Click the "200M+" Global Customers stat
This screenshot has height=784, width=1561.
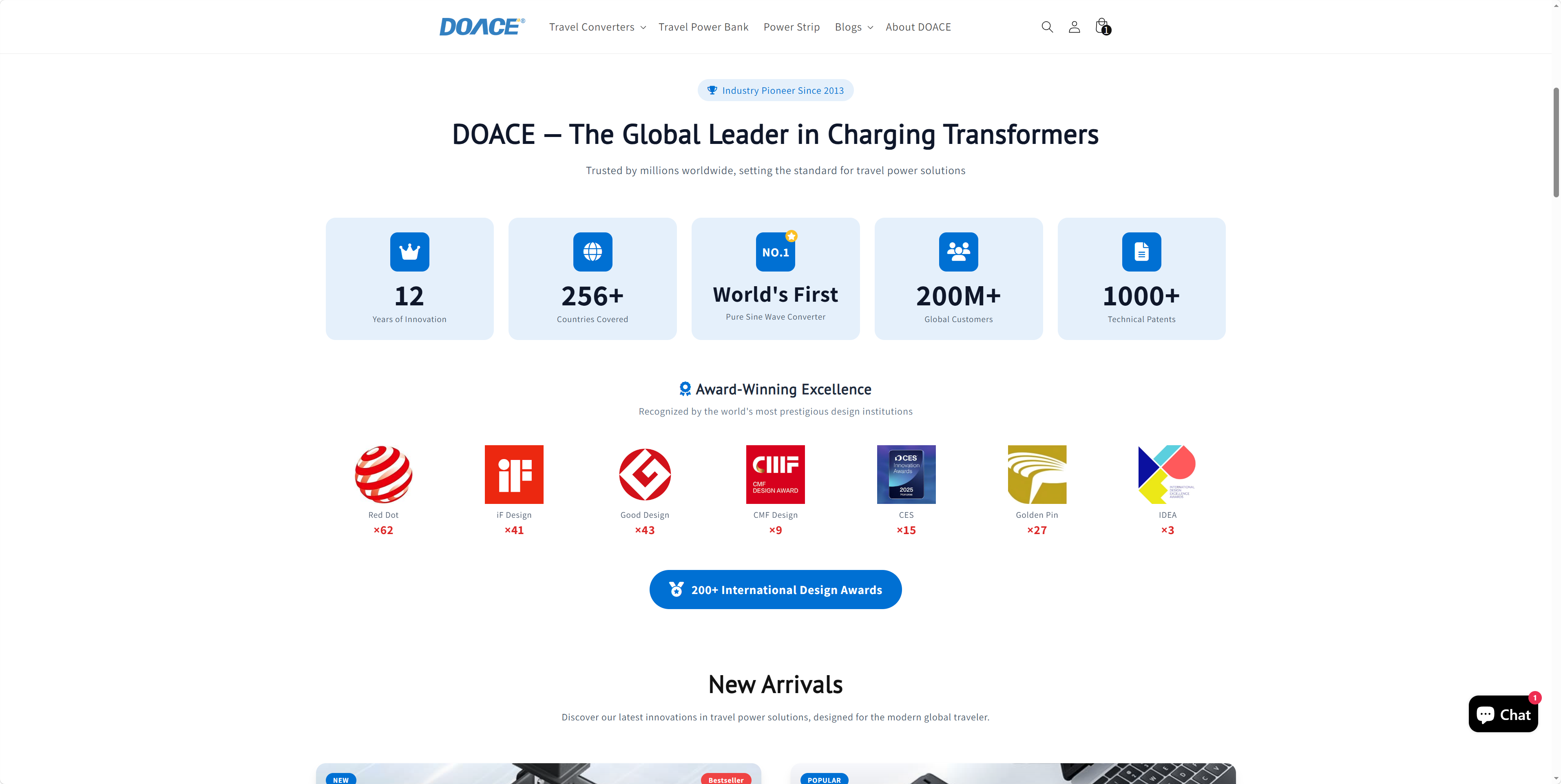pos(958,296)
